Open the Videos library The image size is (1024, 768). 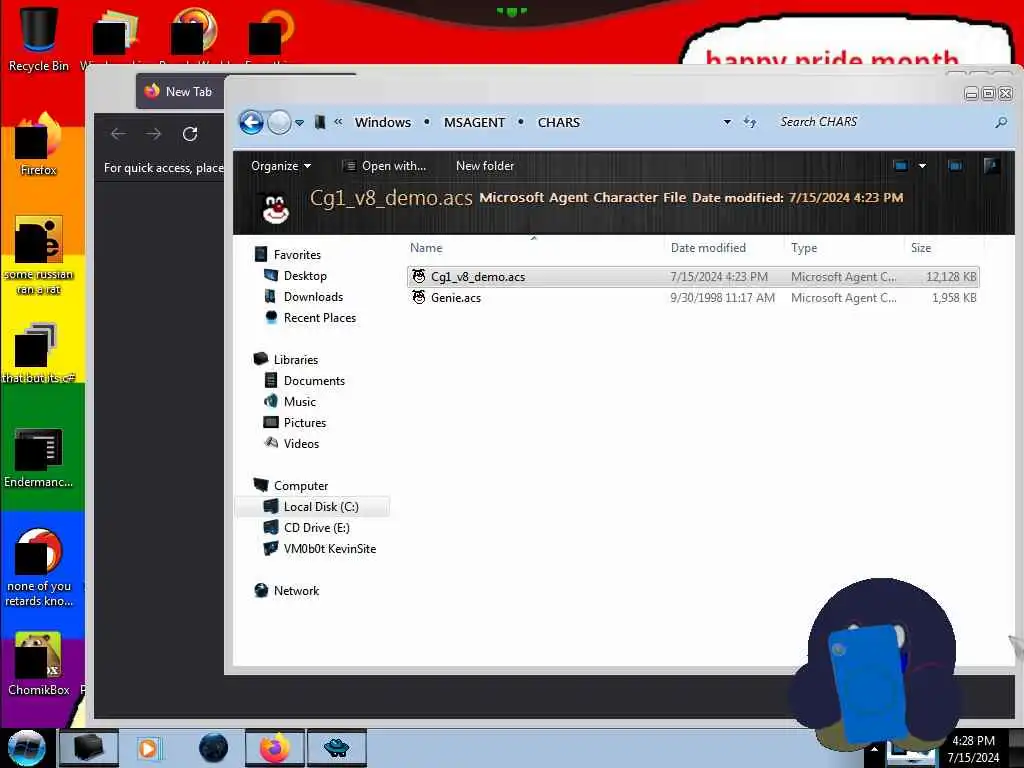(x=301, y=443)
